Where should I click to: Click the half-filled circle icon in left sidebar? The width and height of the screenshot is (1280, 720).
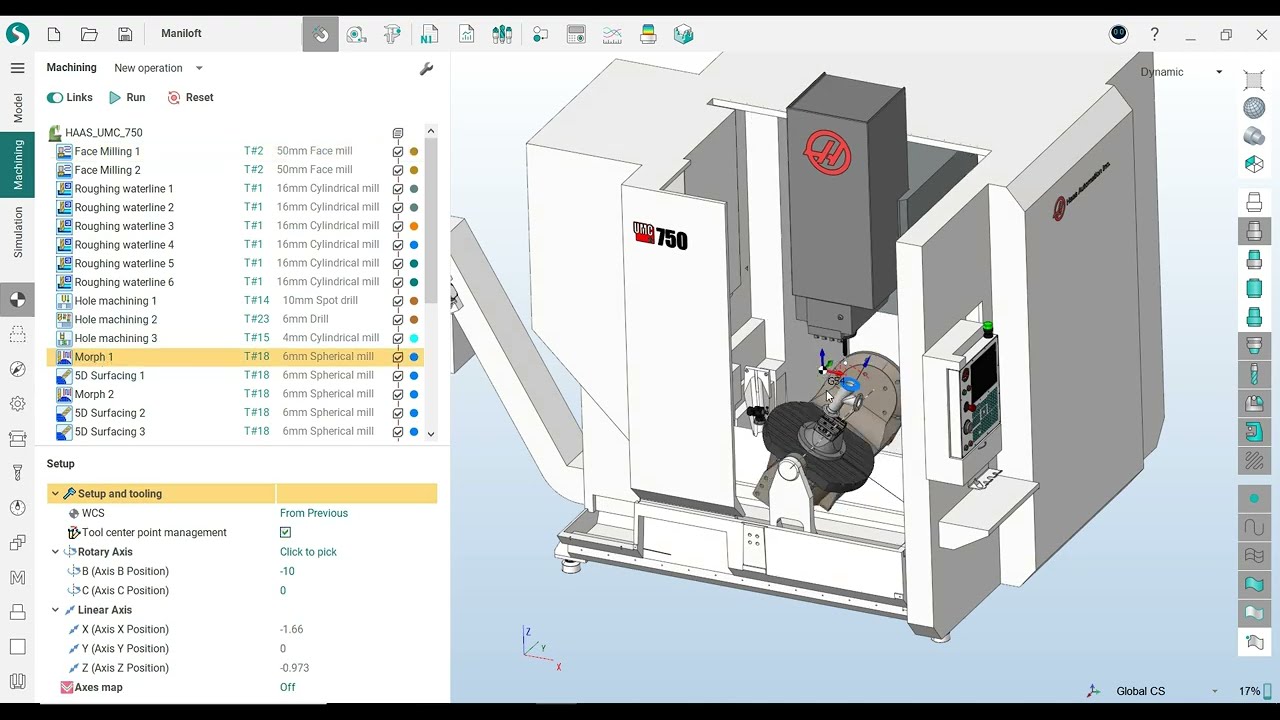pyautogui.click(x=17, y=299)
